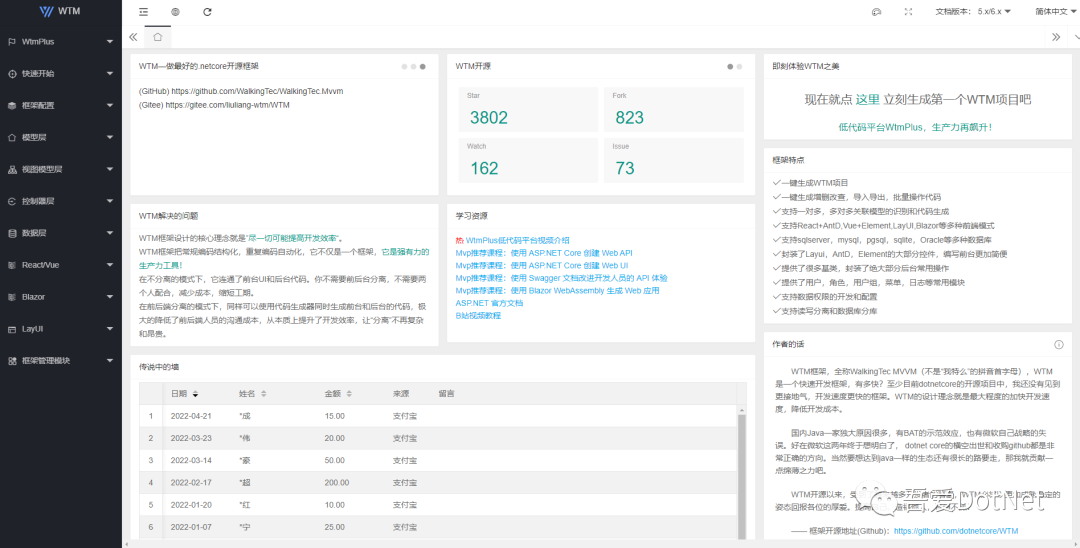Collapse the sidebar with the menu fold icon

click(143, 12)
